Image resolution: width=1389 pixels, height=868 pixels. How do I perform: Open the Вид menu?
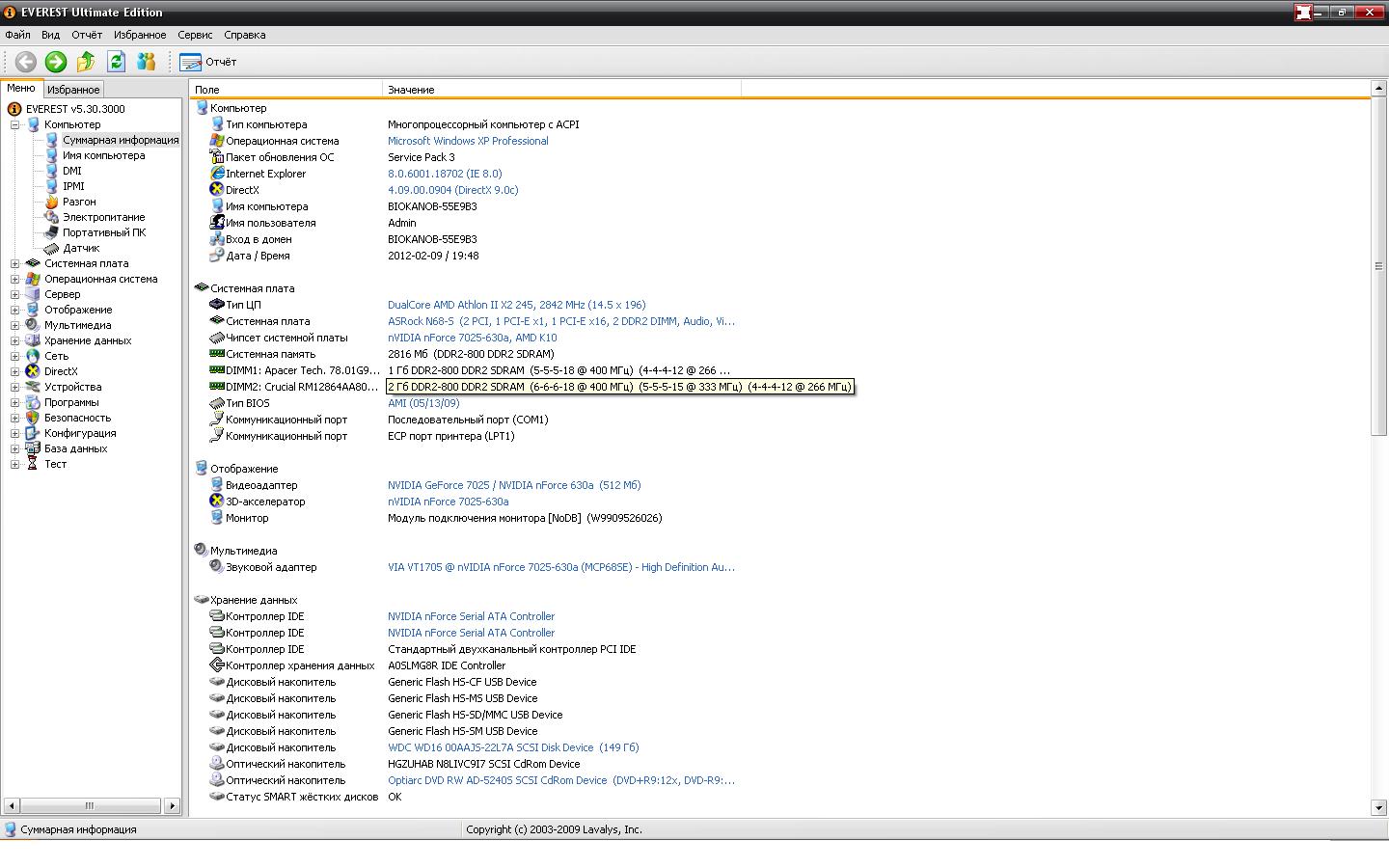point(51,35)
